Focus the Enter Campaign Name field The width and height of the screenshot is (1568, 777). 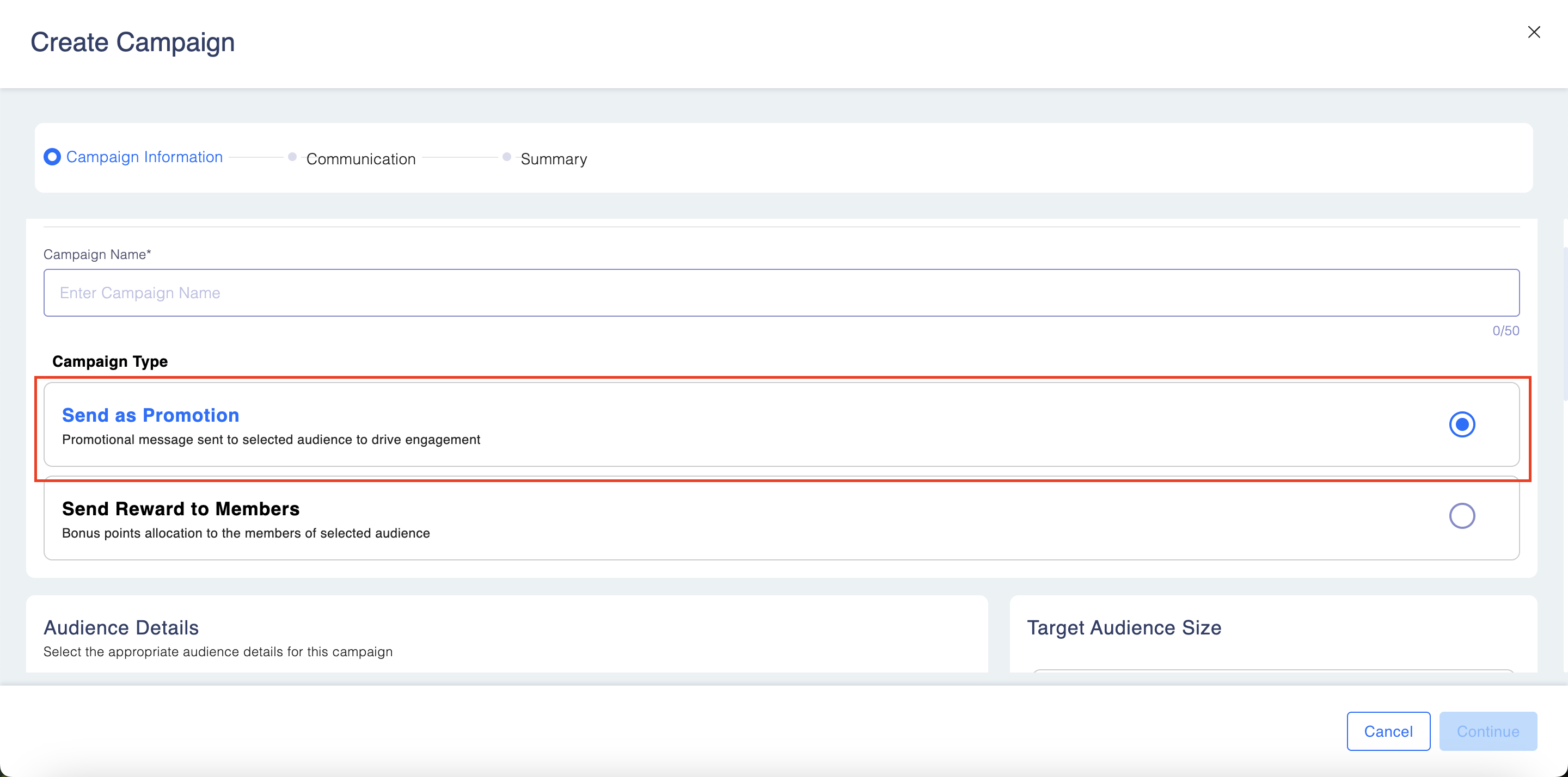point(781,293)
